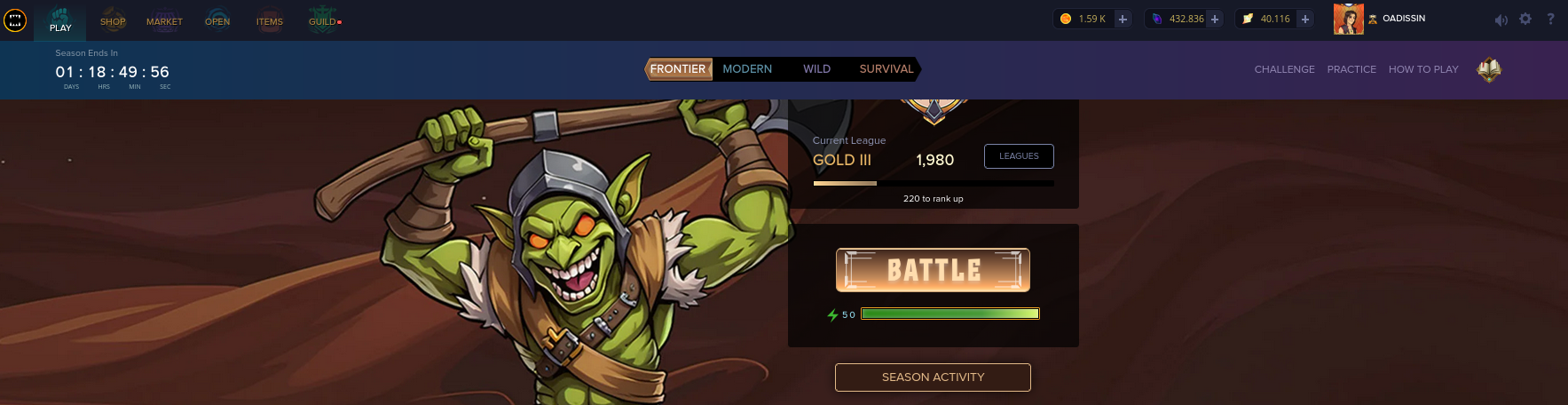Add SPS with plus next to 40.116

(x=1305, y=19)
